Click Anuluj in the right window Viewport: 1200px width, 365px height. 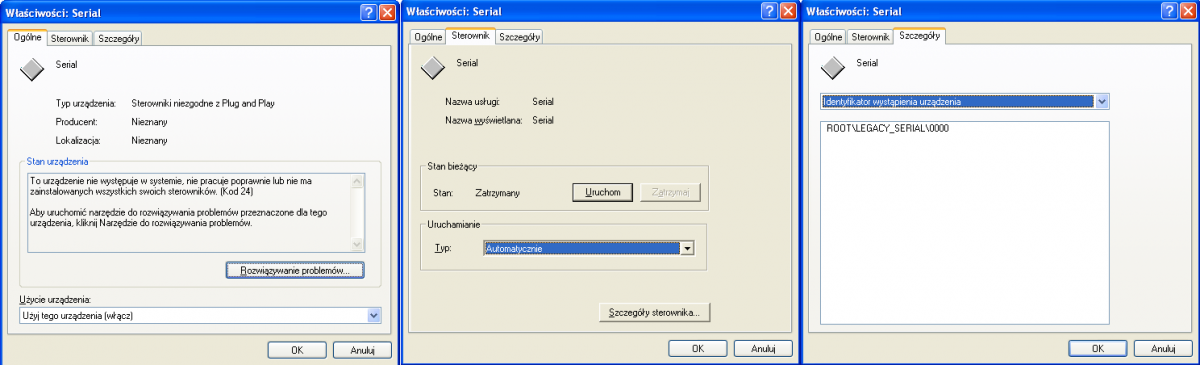tap(1162, 349)
